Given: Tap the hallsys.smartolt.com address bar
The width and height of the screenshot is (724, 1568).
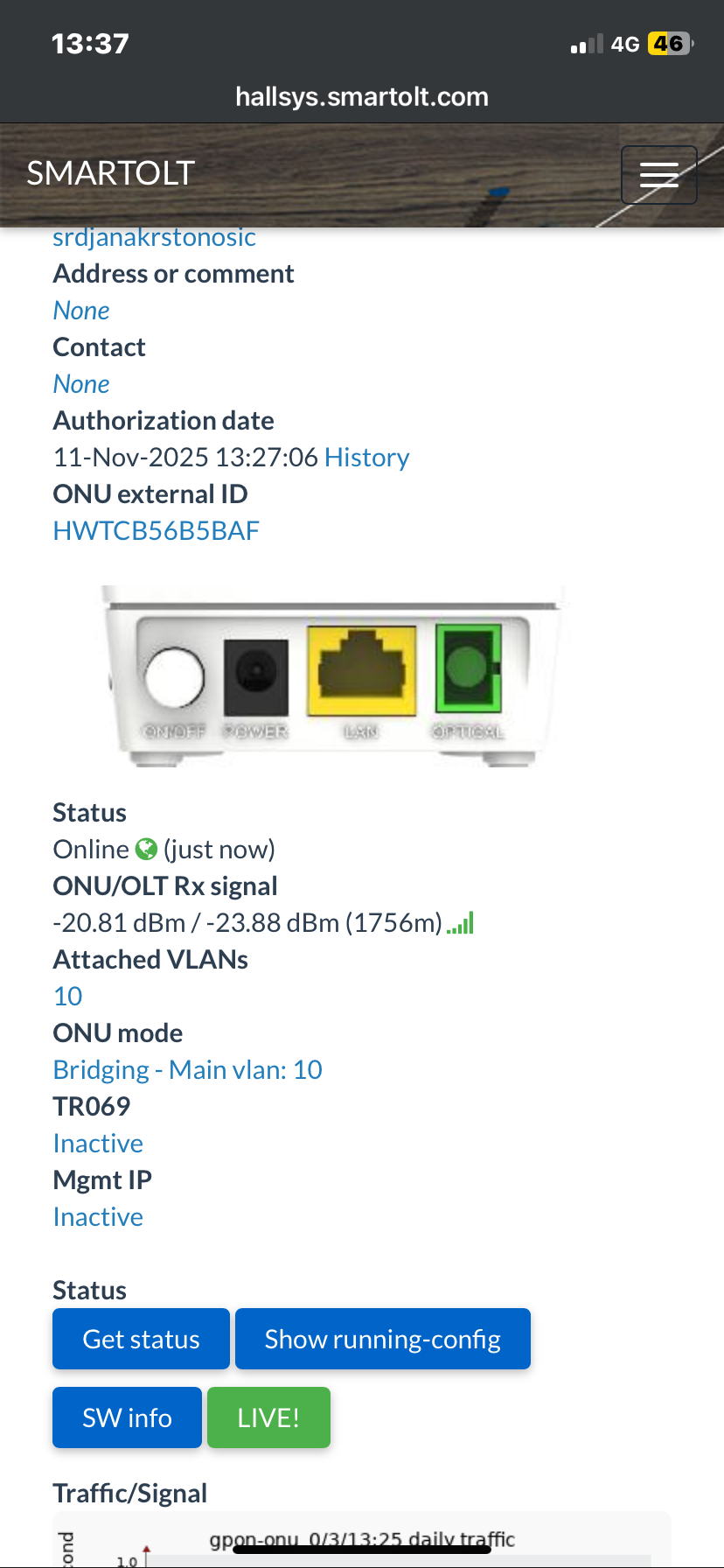Looking at the screenshot, I should (x=362, y=96).
